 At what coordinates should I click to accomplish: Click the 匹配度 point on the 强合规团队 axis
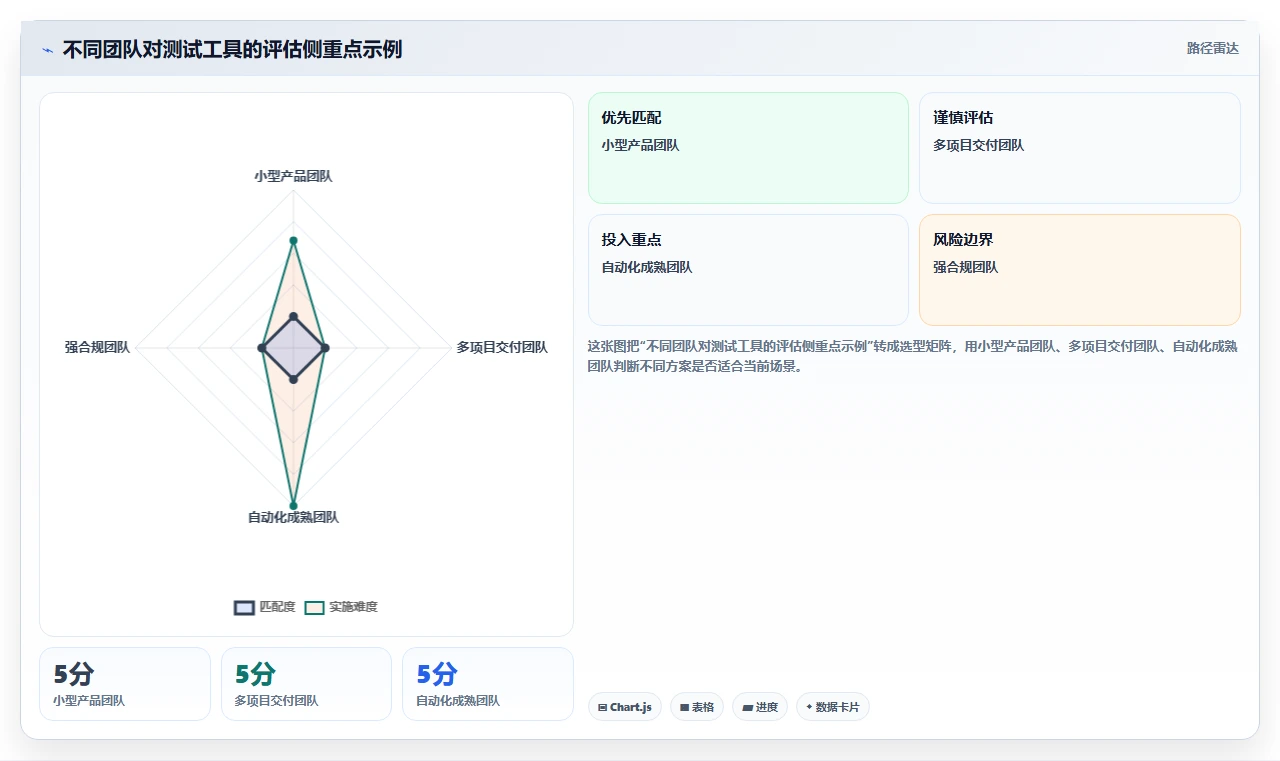coord(261,348)
